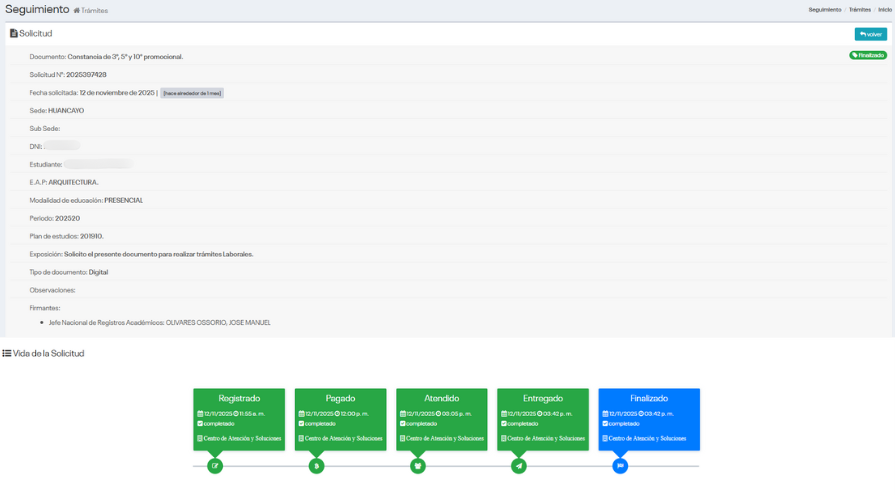Select the blue Finalizado stage card
This screenshot has width=895, height=495.
pyautogui.click(x=649, y=418)
